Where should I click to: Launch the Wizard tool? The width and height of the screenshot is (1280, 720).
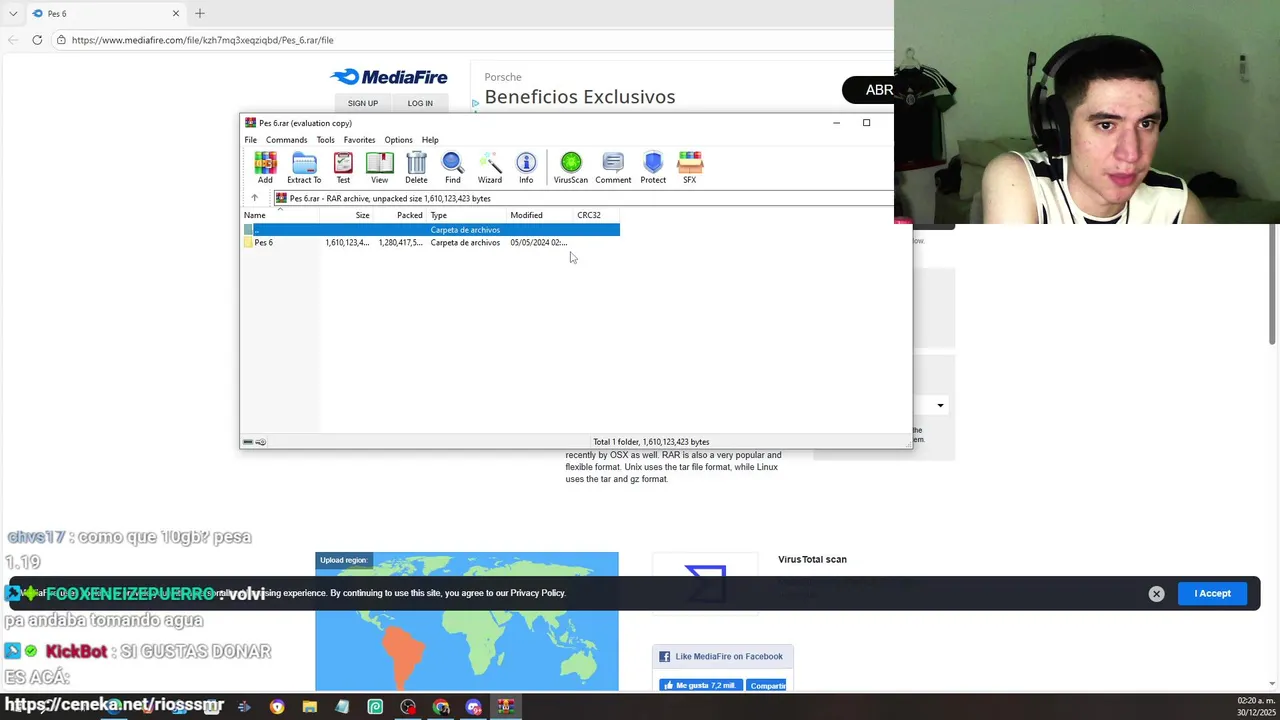pyautogui.click(x=490, y=167)
